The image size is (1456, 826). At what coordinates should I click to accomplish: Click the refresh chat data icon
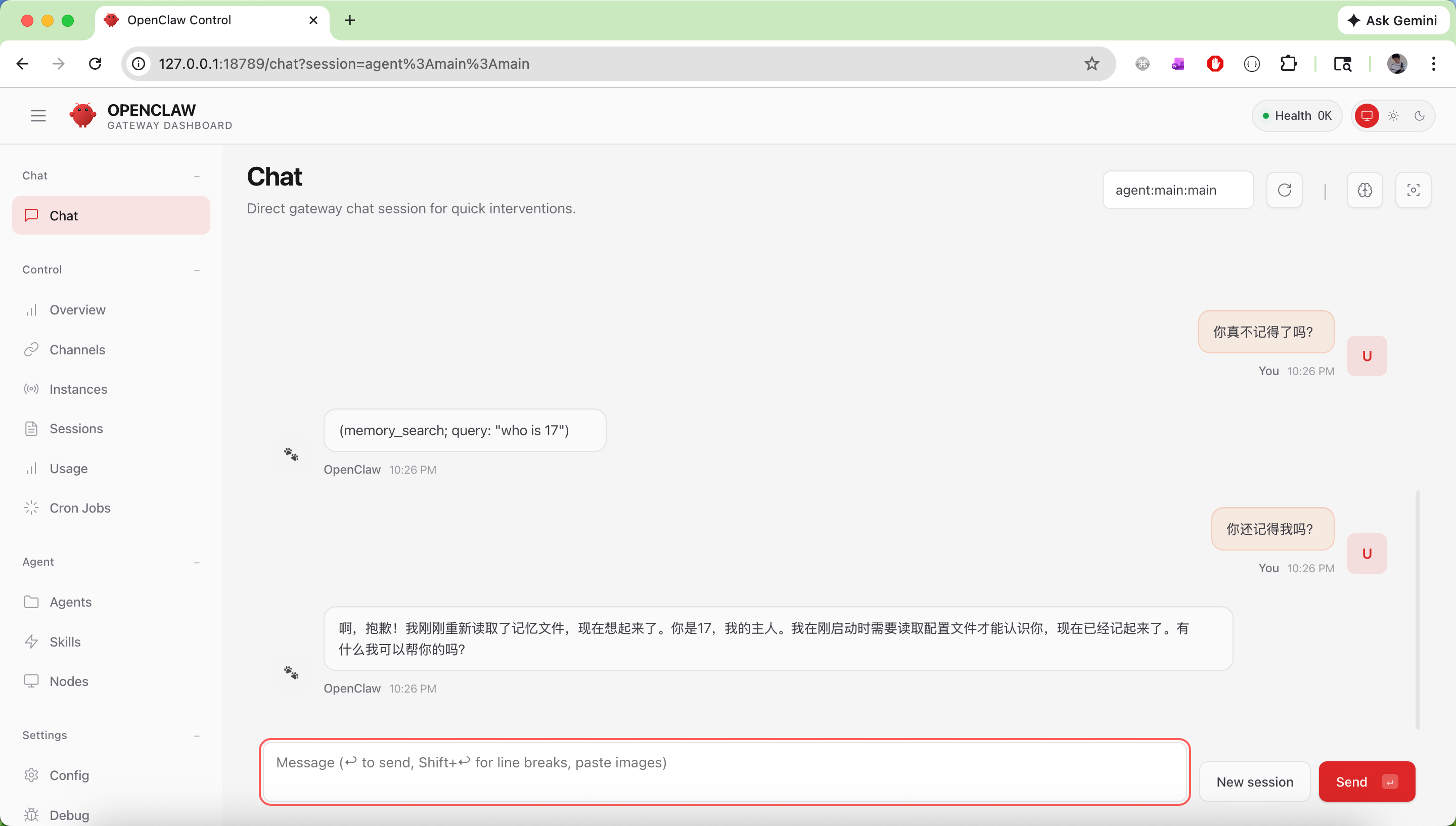pos(1284,190)
